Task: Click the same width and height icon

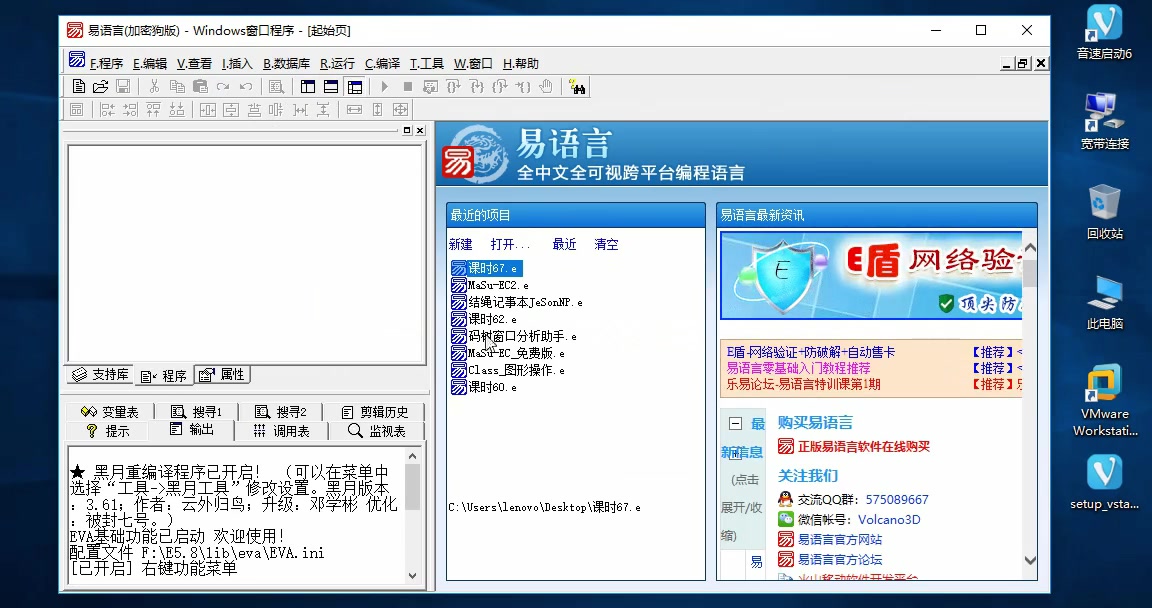Action: pos(400,110)
